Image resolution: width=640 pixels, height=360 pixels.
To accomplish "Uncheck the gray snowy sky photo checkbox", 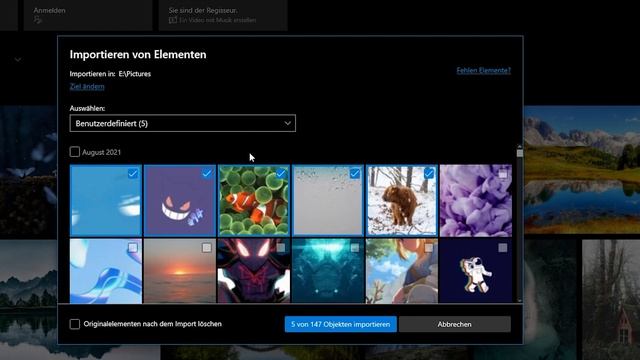I will pyautogui.click(x=355, y=173).
